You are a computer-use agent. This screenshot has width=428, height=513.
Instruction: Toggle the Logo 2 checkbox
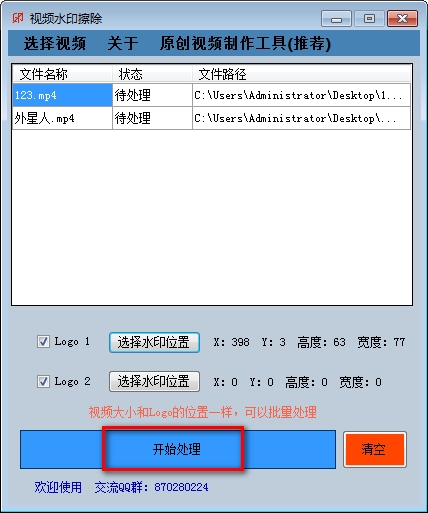click(x=43, y=381)
